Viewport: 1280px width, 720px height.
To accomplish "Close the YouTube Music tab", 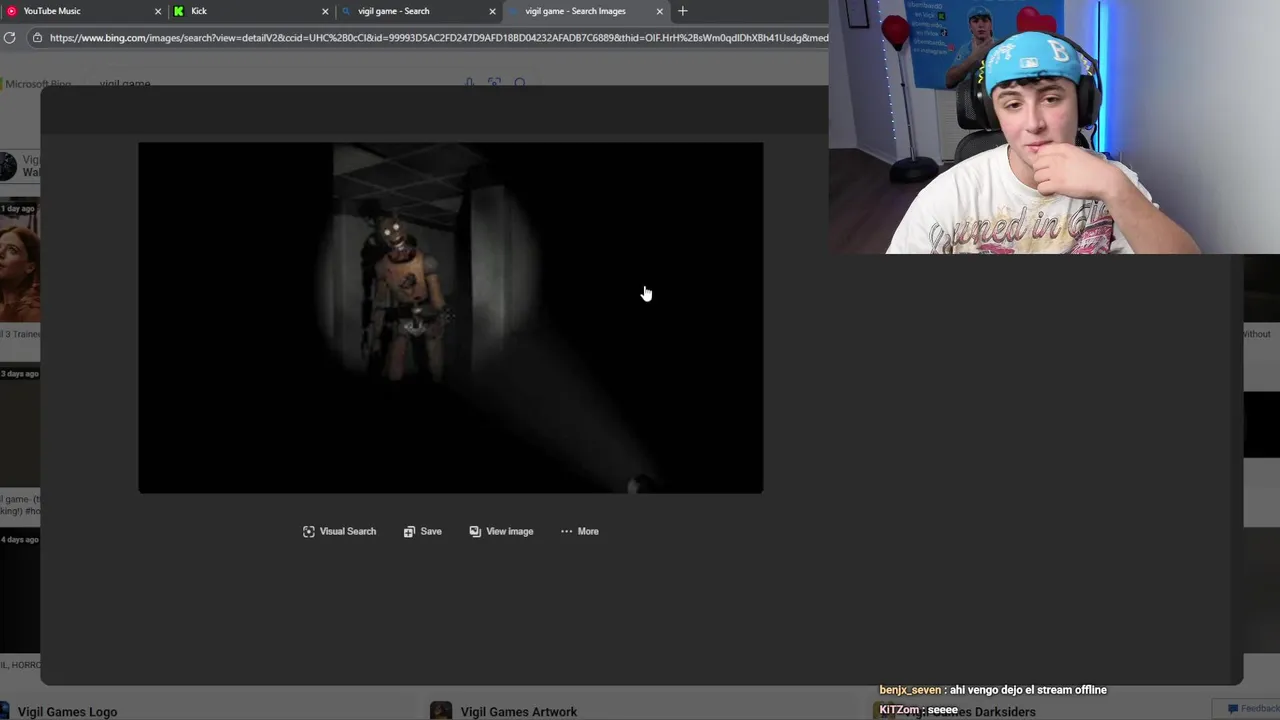I will 157,11.
